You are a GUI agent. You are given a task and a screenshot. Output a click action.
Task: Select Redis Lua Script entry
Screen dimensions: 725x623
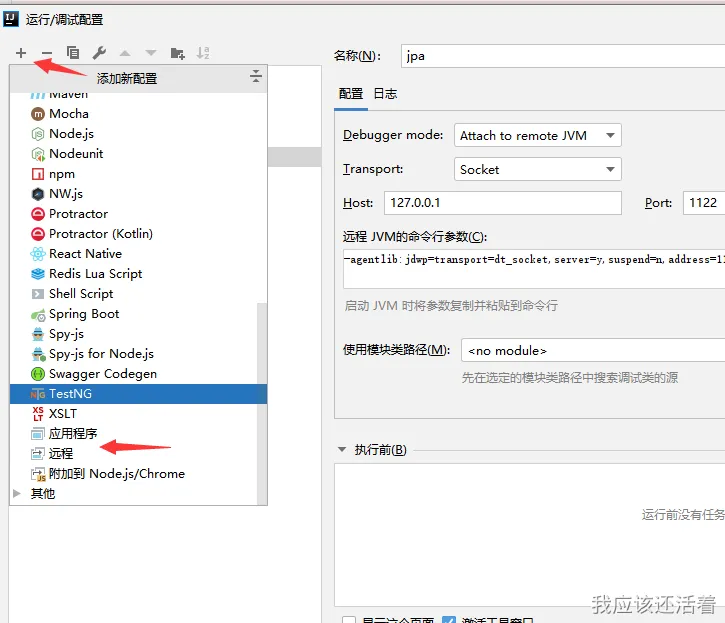(x=138, y=274)
